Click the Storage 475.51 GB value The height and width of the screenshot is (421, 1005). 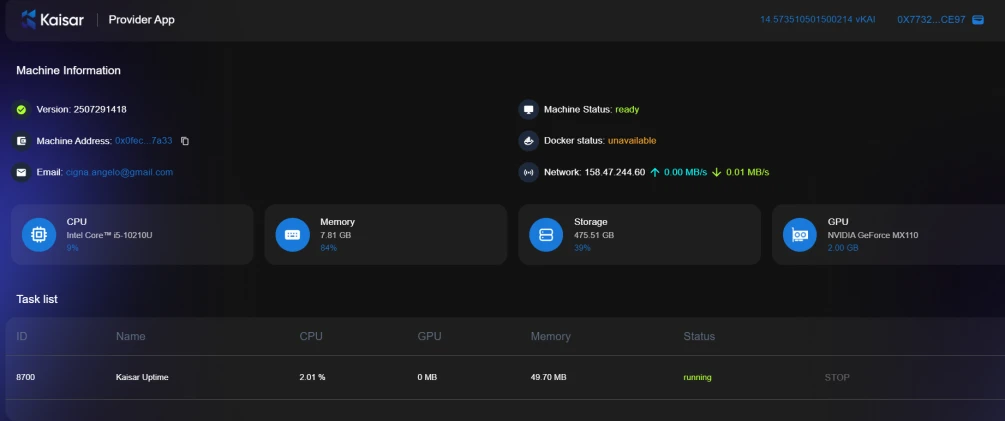pos(594,235)
